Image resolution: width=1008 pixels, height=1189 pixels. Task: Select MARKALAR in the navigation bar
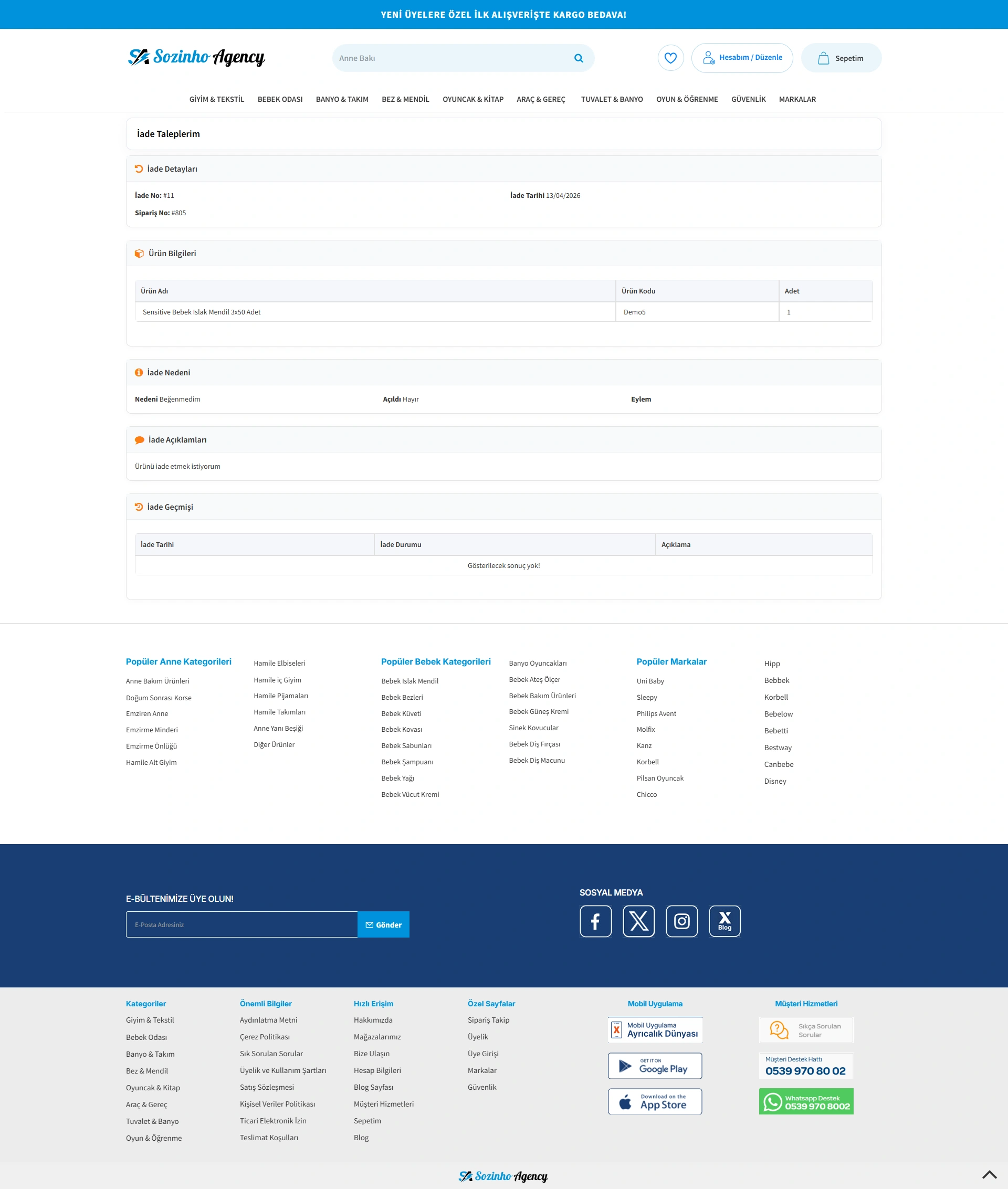pos(796,99)
